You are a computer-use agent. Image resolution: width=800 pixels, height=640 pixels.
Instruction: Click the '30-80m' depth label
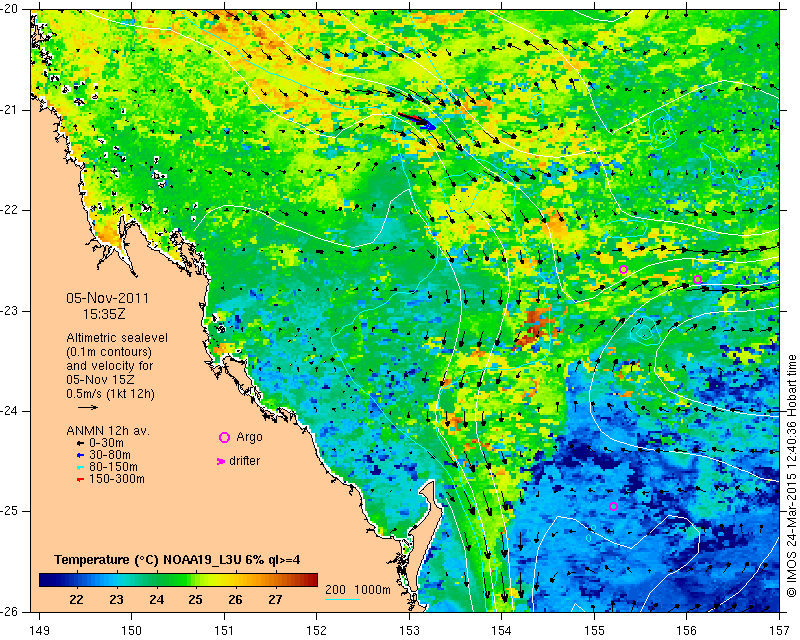(110, 455)
